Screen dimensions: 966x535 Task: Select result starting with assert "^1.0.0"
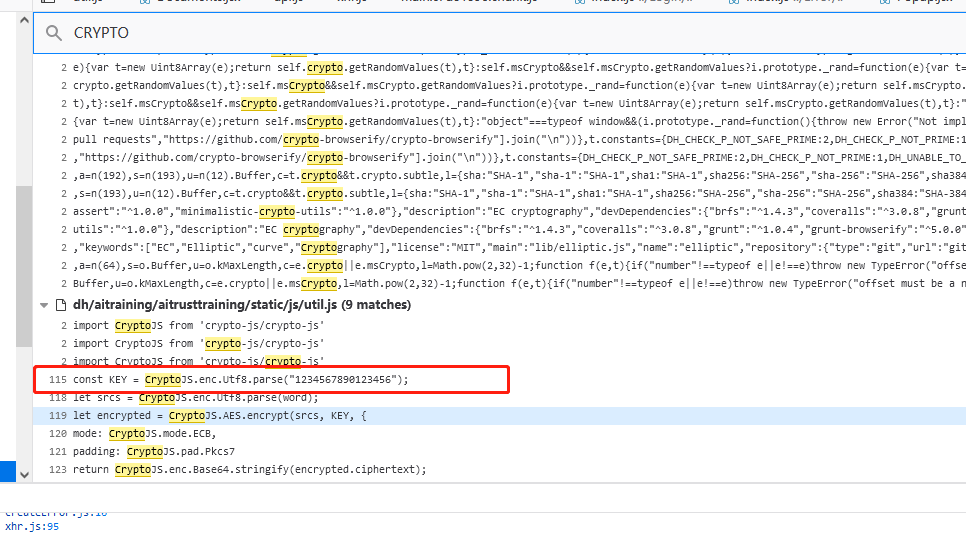tap(400, 212)
